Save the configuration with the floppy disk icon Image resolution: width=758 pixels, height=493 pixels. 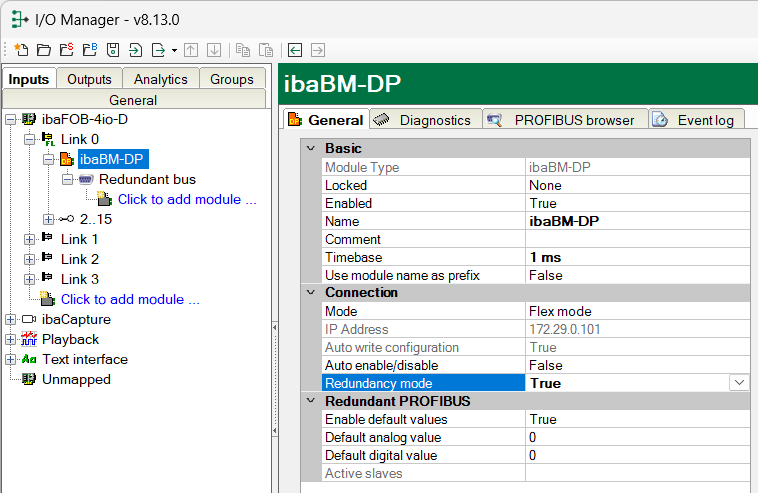click(113, 50)
